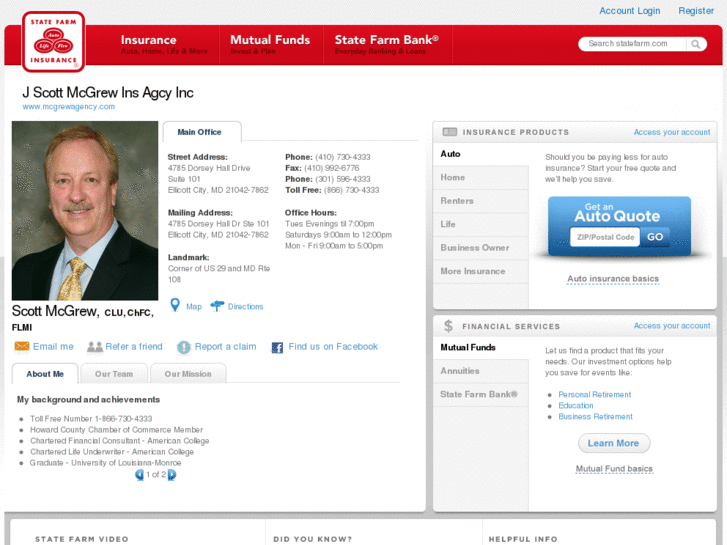Select the About Me tab
Screen dimensions: 727x545
click(x=45, y=374)
